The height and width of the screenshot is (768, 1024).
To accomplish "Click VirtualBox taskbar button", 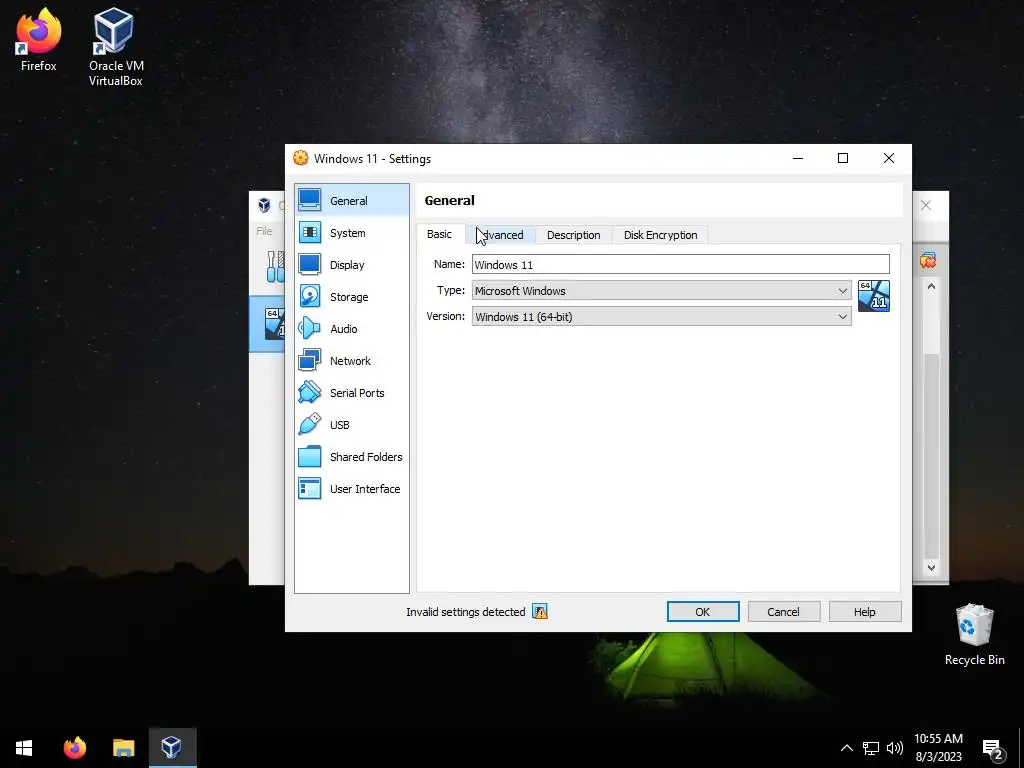I will coord(172,748).
